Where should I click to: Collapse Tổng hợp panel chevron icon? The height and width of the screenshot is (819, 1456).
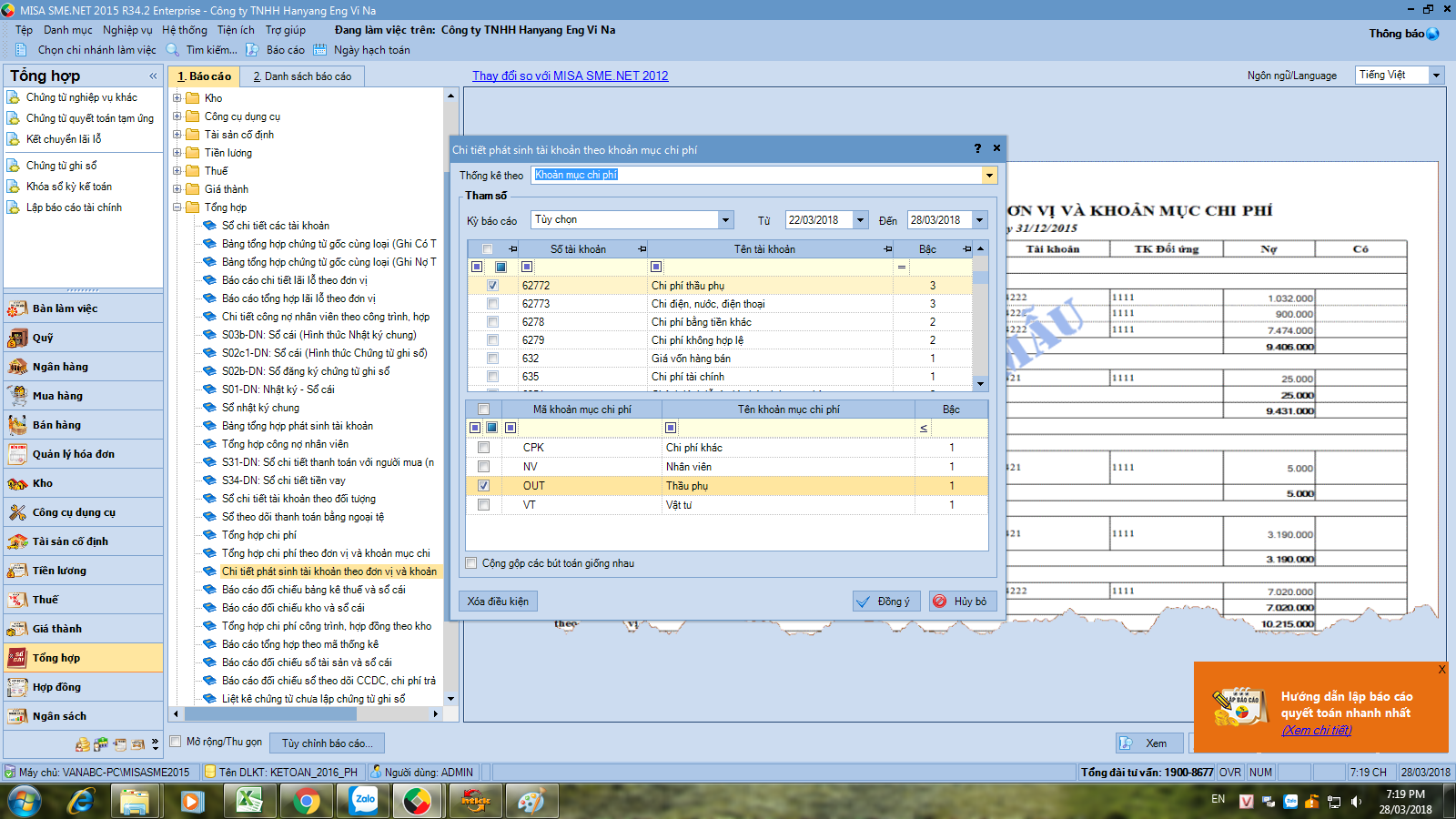tap(152, 76)
